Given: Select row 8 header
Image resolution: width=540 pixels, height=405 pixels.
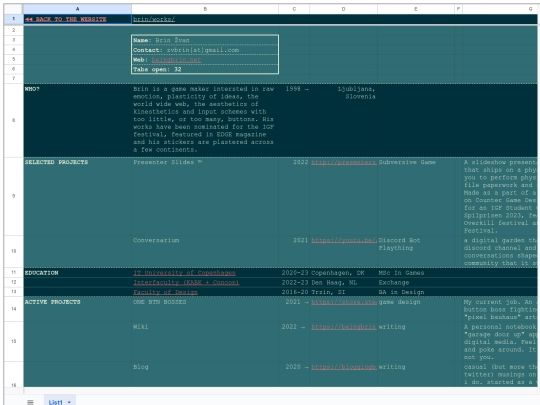Looking at the screenshot, I should [14, 120].
